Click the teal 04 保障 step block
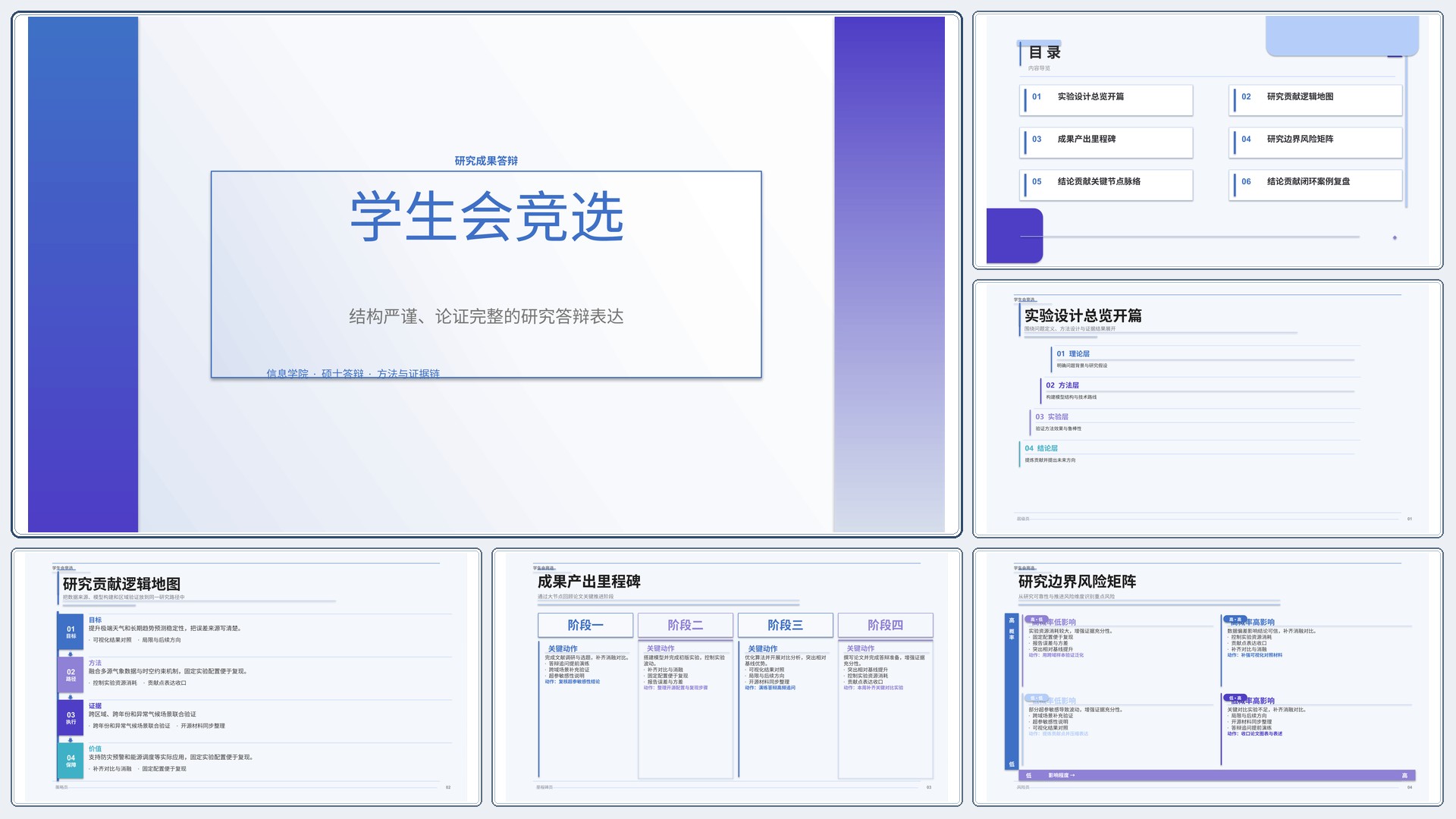 point(71,761)
